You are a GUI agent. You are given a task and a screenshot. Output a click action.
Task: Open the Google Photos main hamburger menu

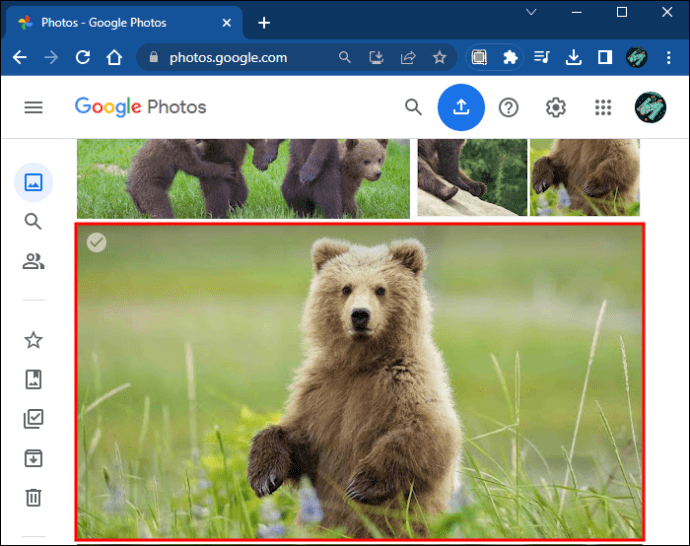33,107
